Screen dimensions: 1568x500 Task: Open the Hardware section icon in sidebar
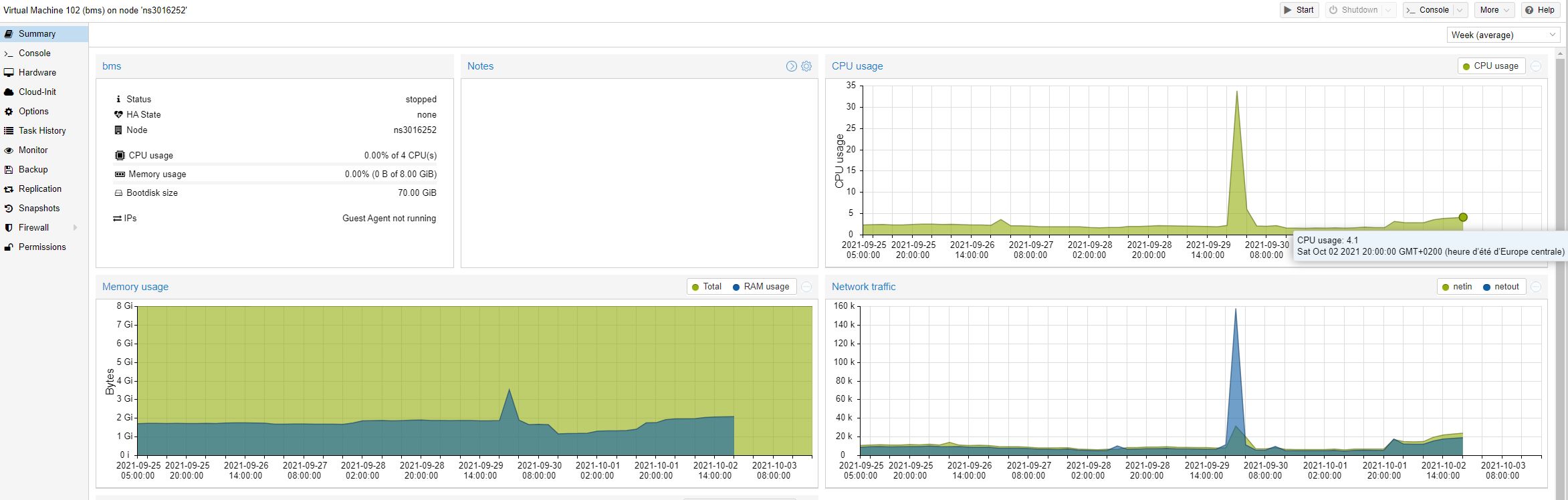coord(9,73)
